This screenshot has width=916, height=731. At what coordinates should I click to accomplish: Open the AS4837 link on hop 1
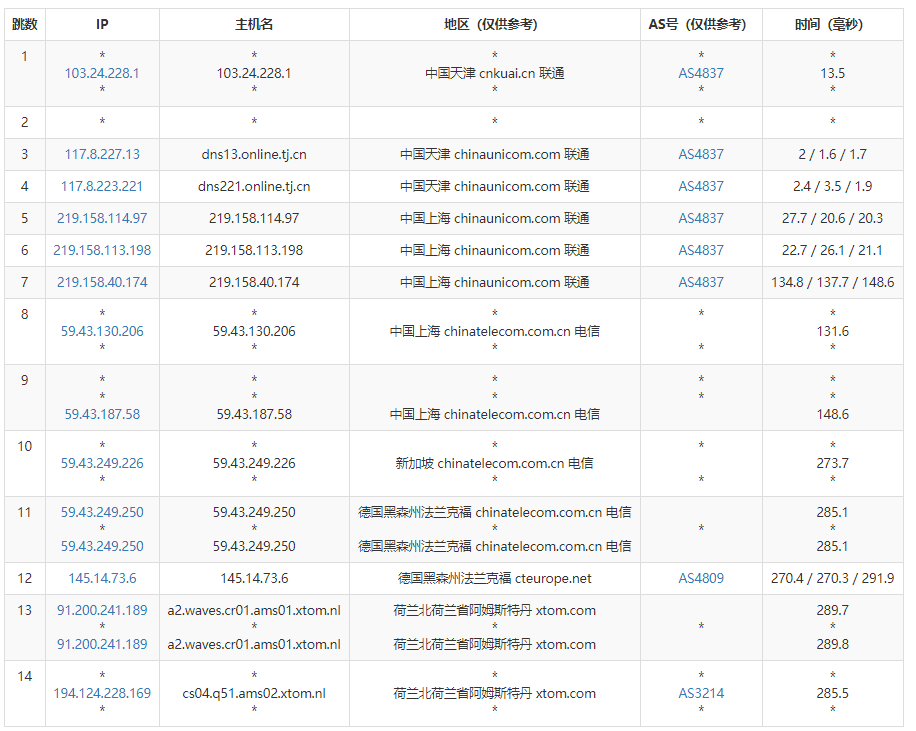coord(700,72)
